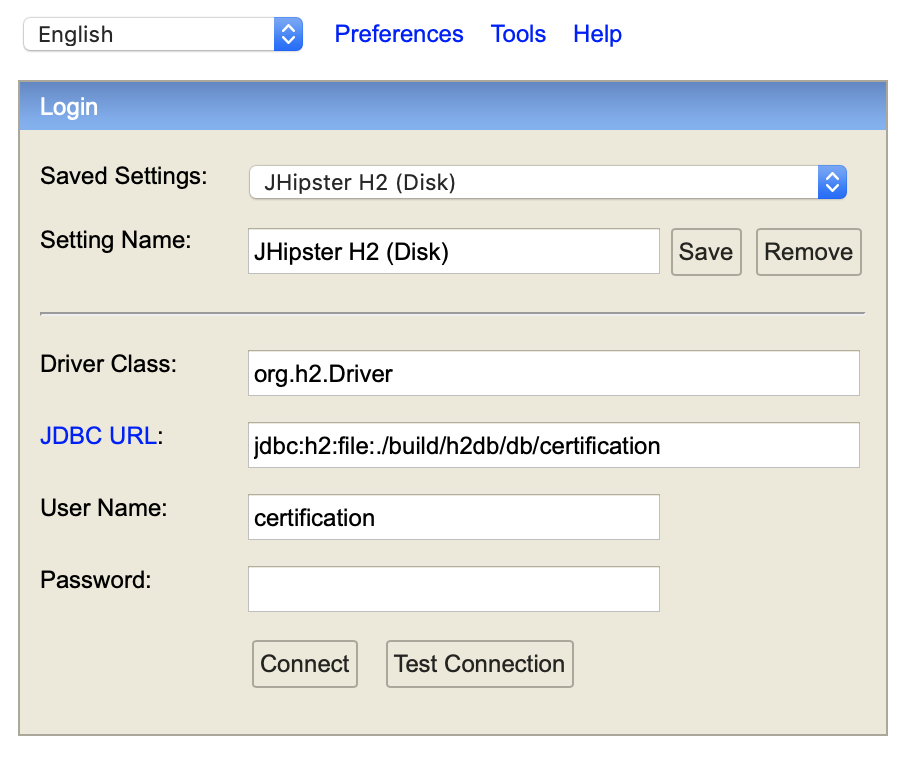This screenshot has height=760, width=906.
Task: Open the Help link
Action: [597, 34]
